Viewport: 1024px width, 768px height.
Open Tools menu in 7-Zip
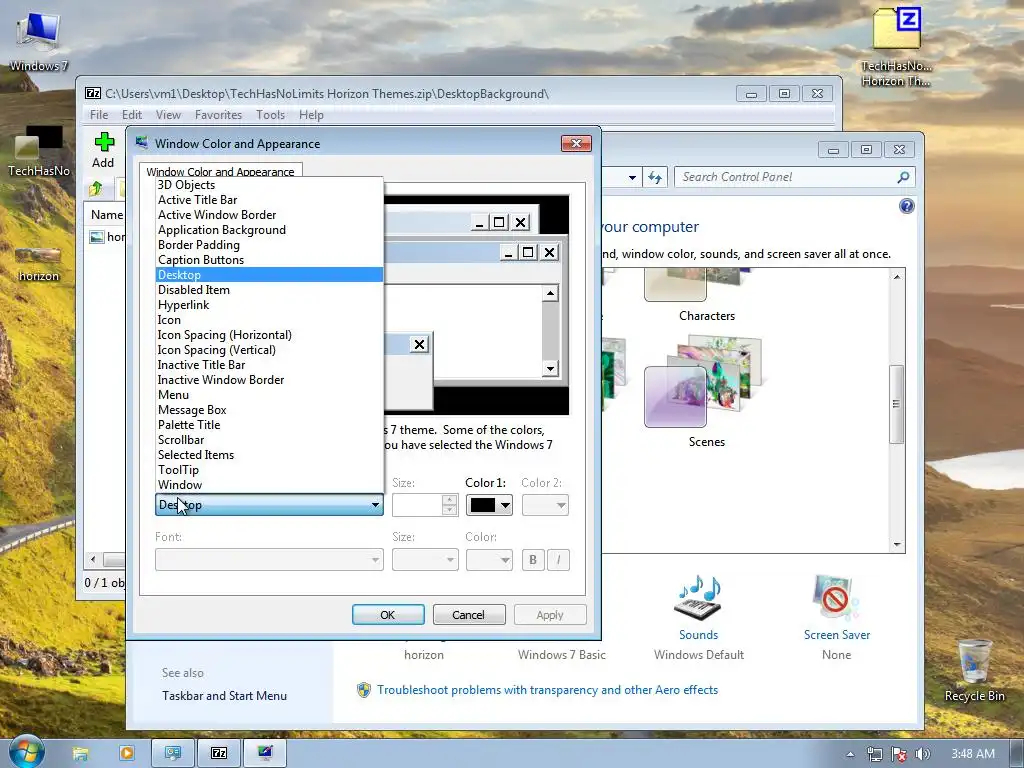click(x=270, y=115)
